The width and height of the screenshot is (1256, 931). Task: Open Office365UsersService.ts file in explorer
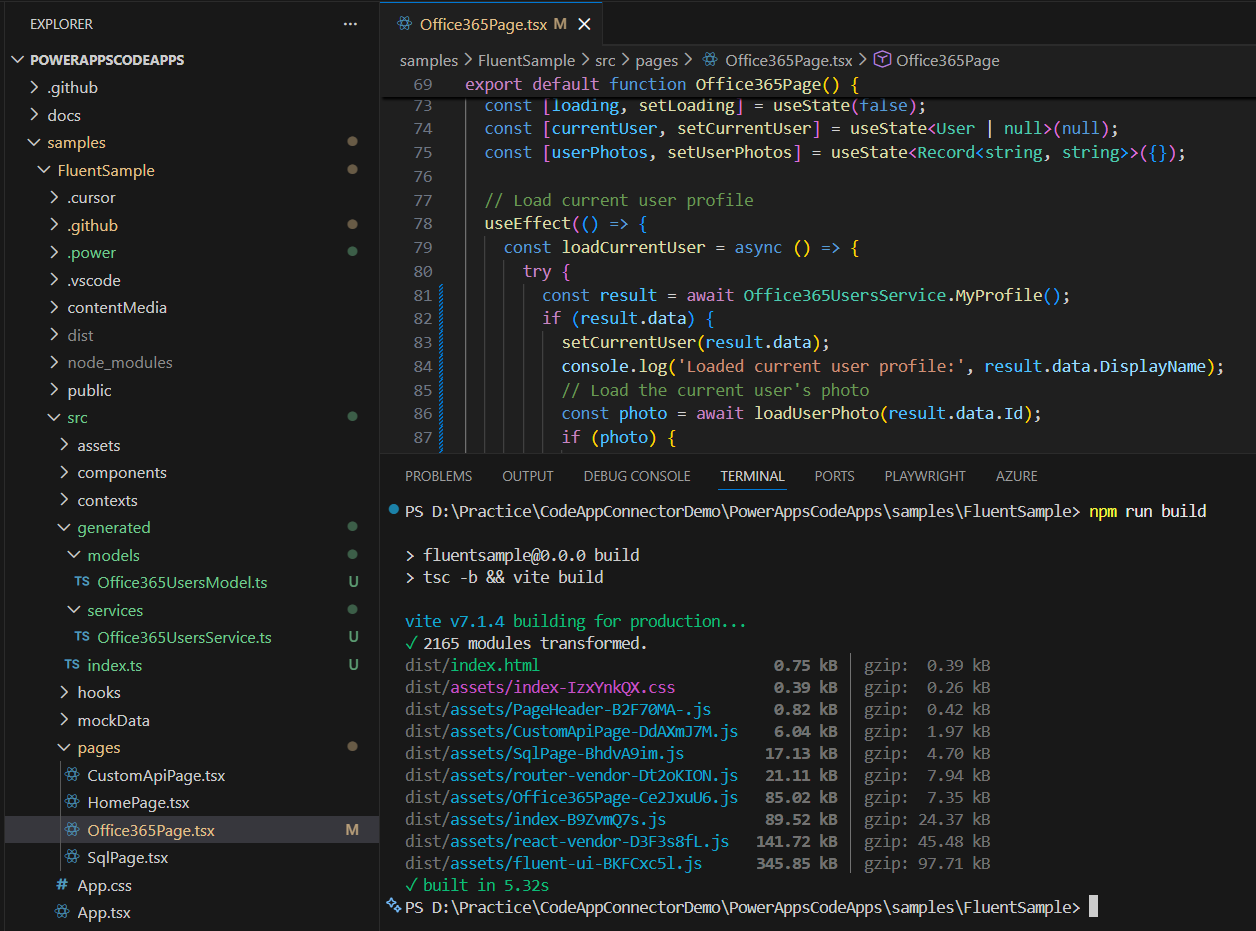pyautogui.click(x=184, y=637)
